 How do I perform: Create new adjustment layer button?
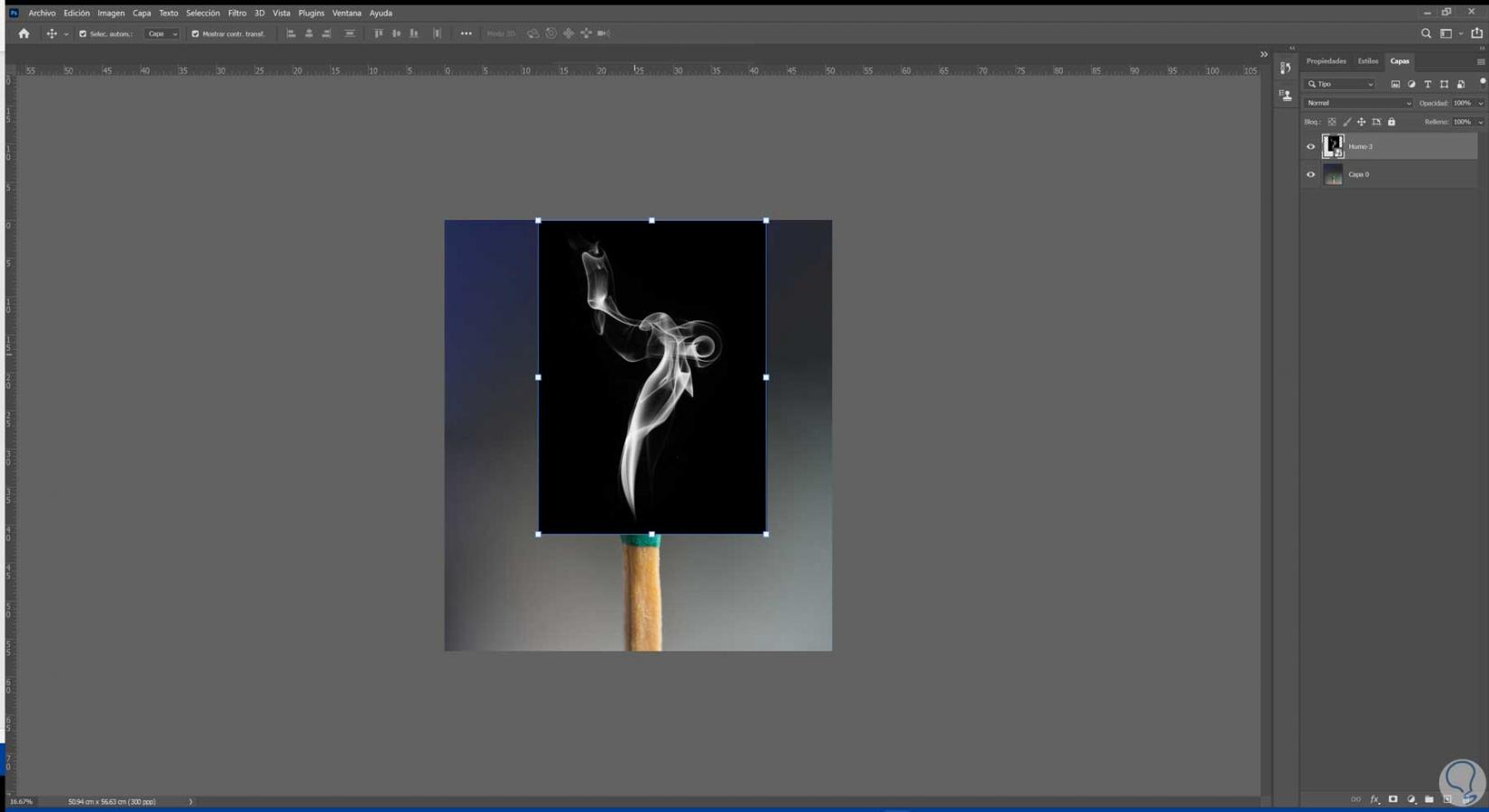click(1411, 799)
